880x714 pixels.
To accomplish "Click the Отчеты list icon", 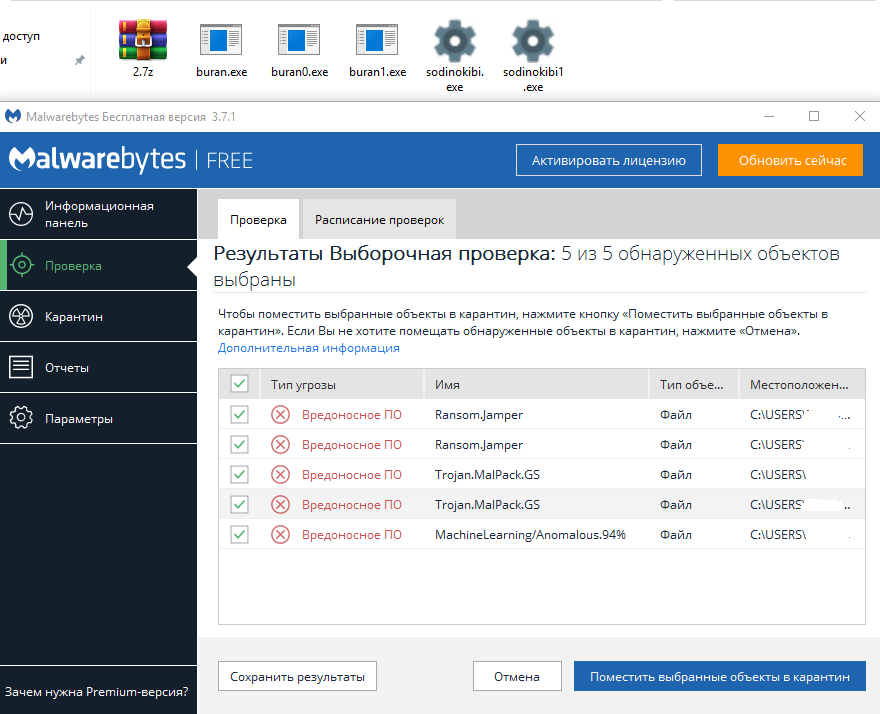I will pyautogui.click(x=21, y=367).
